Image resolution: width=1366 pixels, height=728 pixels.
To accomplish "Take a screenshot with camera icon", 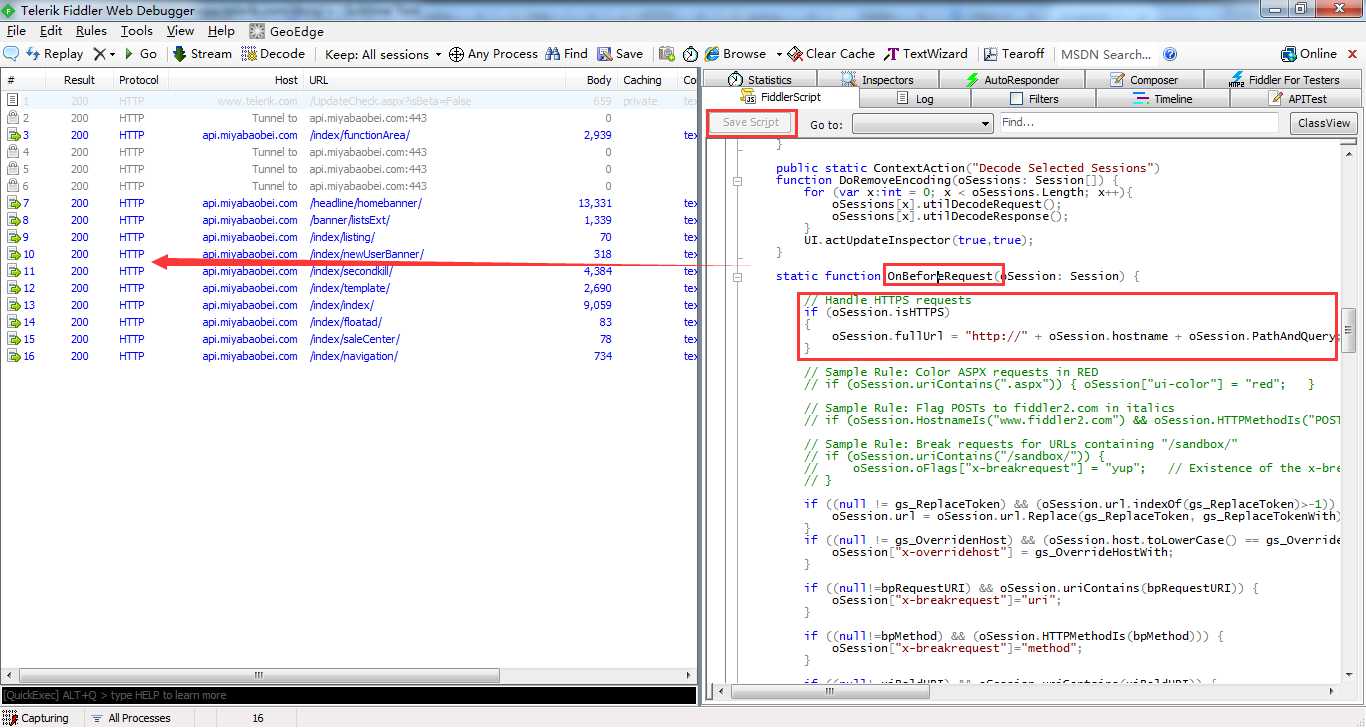I will pyautogui.click(x=666, y=54).
